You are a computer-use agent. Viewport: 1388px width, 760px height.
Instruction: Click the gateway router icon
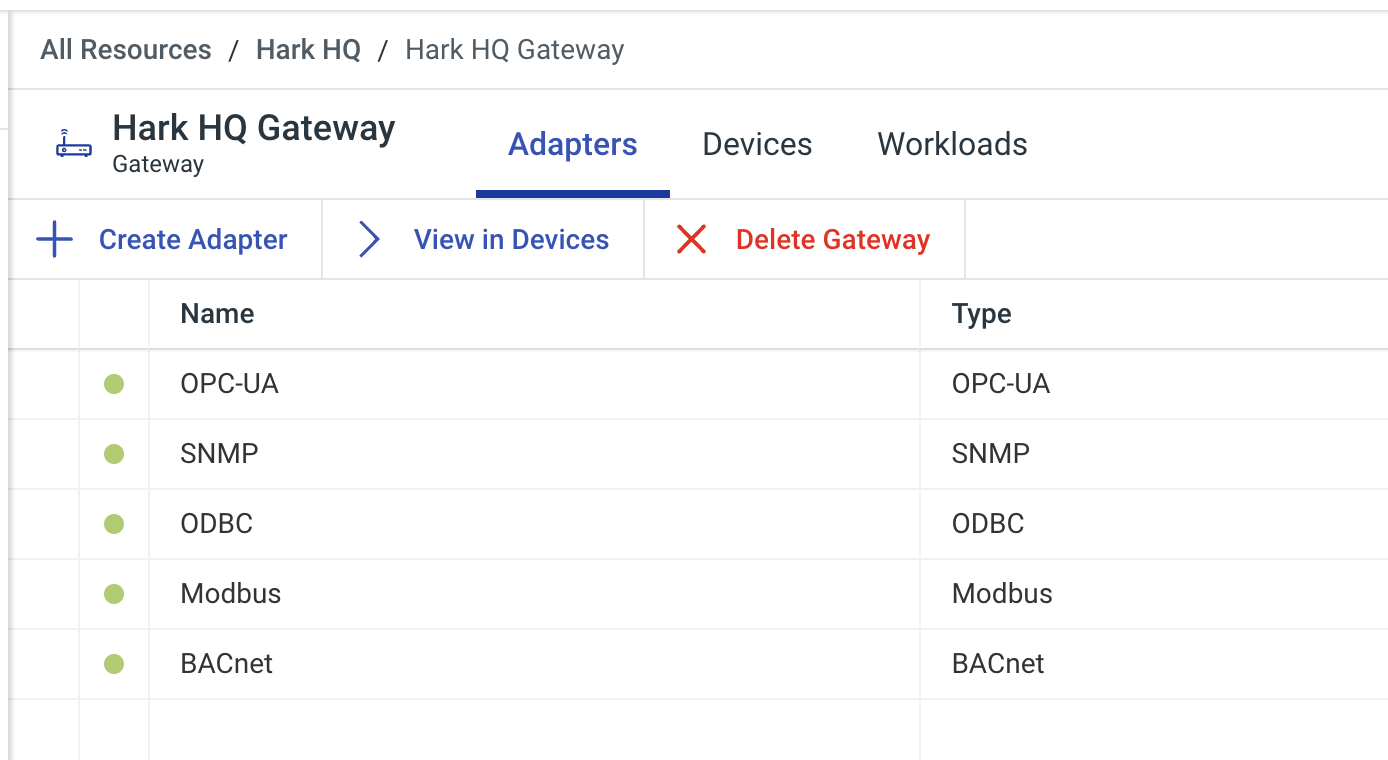tap(74, 144)
